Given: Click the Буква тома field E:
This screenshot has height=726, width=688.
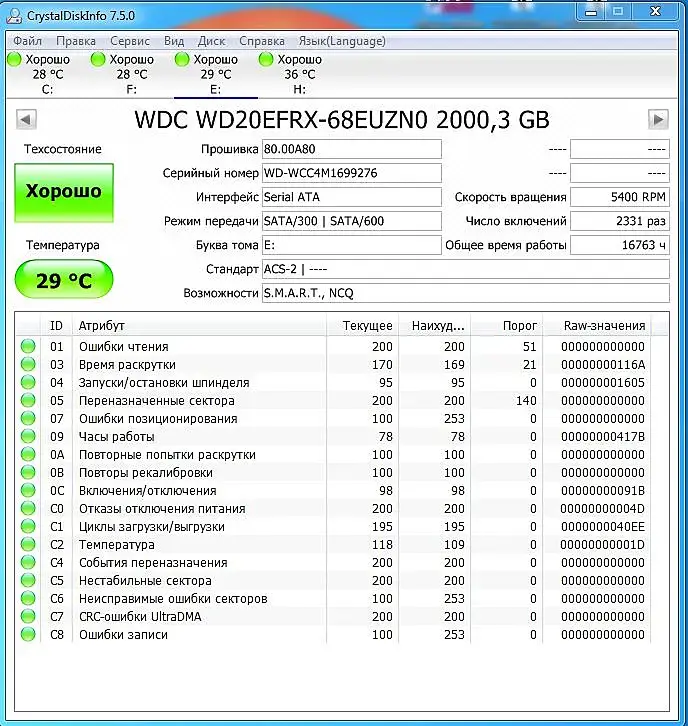Looking at the screenshot, I should click(352, 245).
